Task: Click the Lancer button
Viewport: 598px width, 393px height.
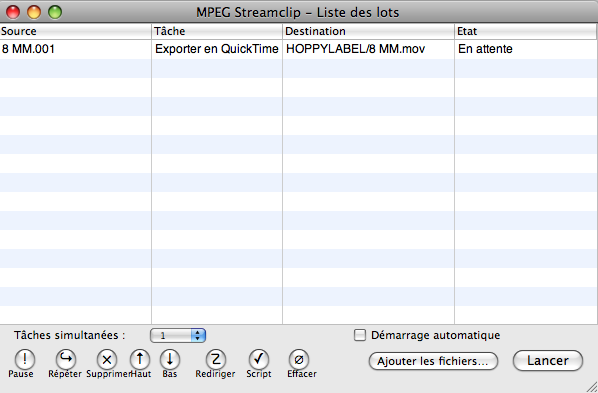Action: [548, 361]
